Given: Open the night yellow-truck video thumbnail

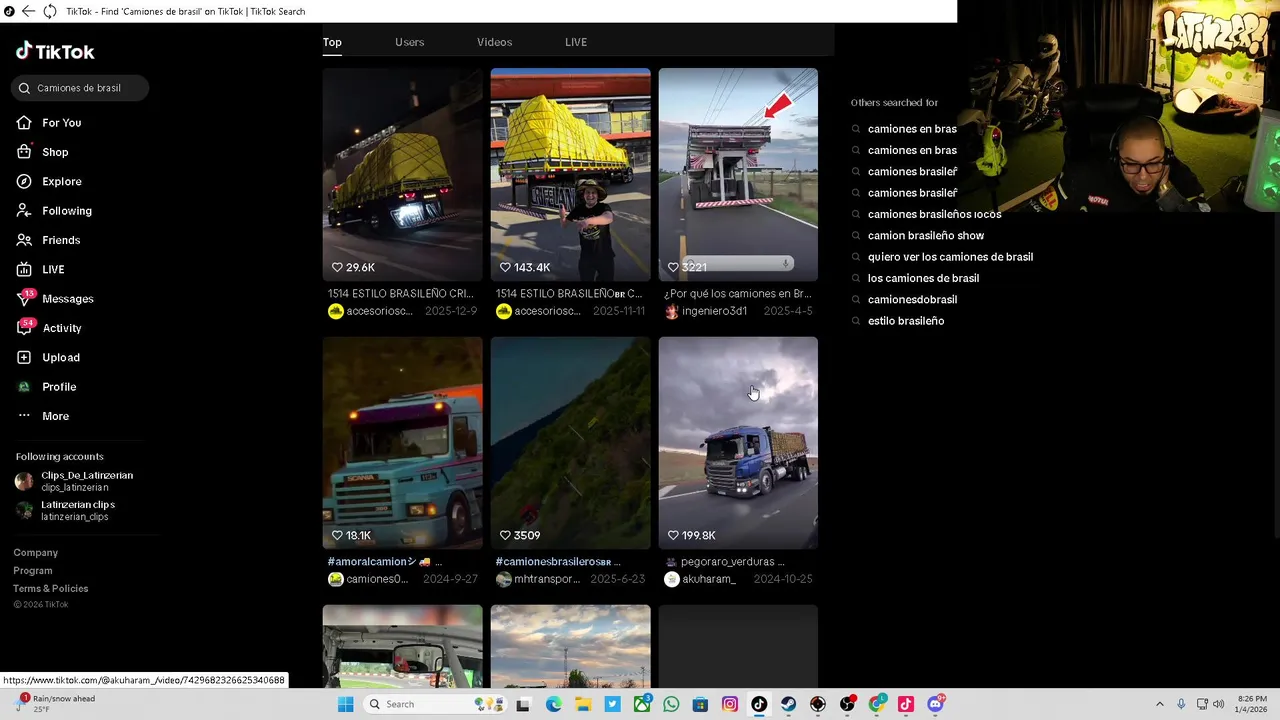Looking at the screenshot, I should [x=402, y=174].
